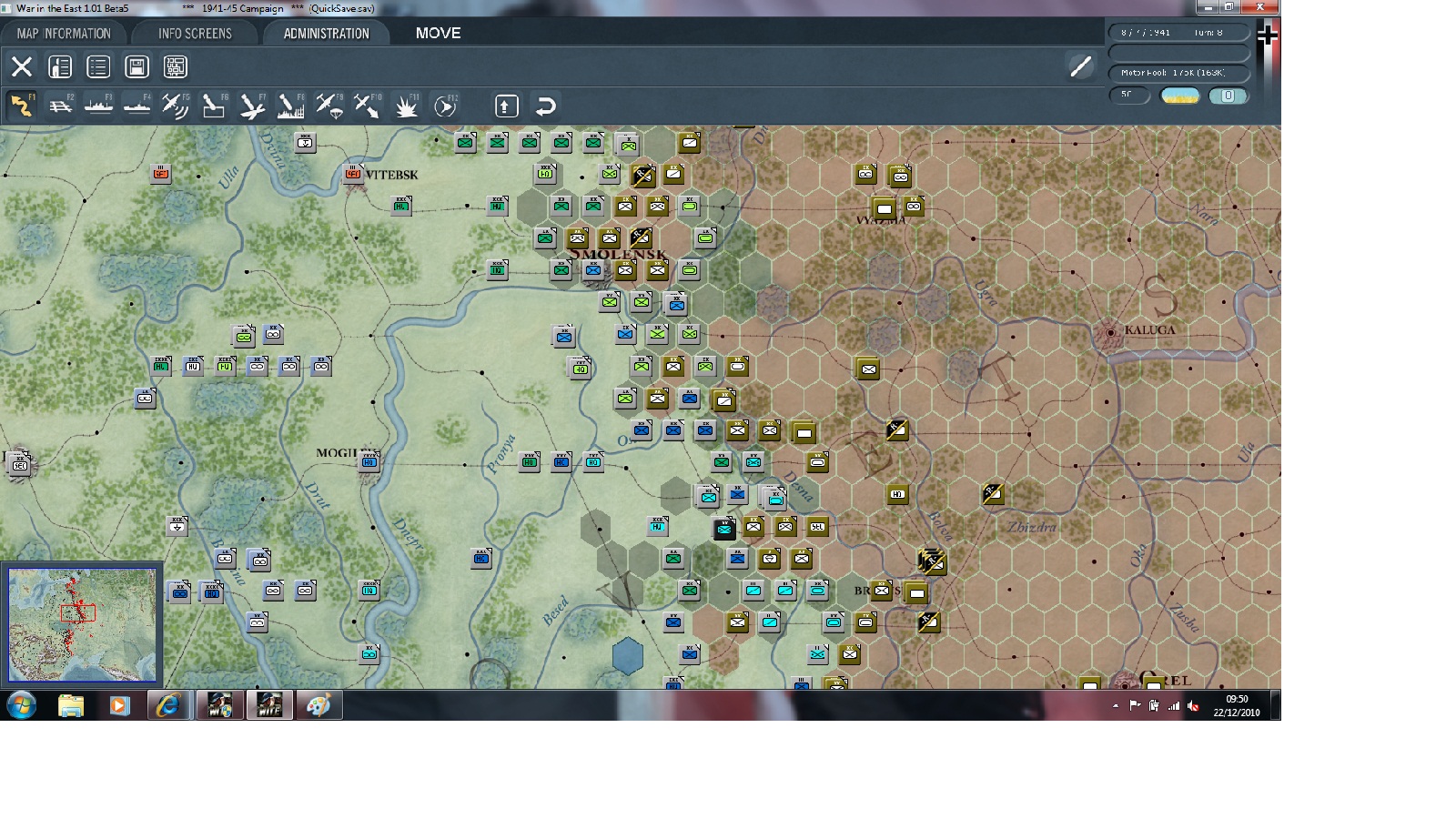
Task: Open the bulleted list icon in Administration row
Action: (x=98, y=66)
